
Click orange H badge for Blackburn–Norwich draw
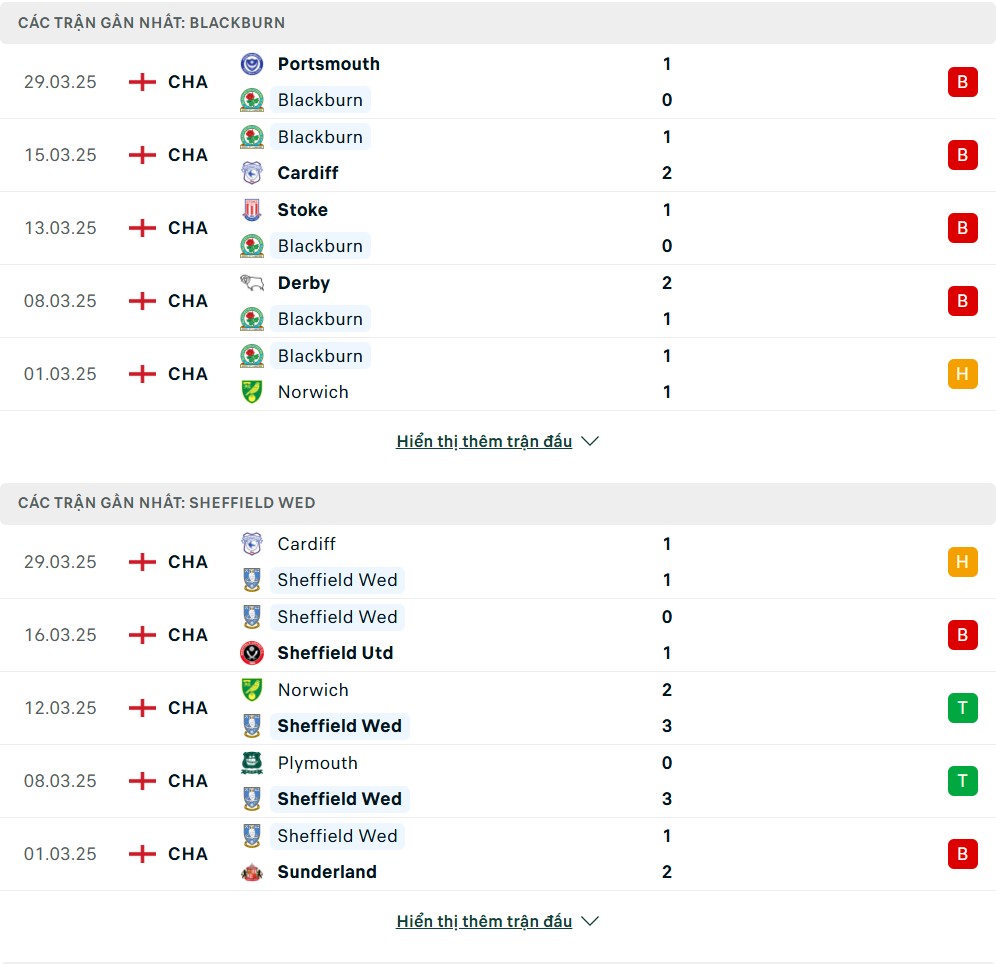(x=962, y=374)
